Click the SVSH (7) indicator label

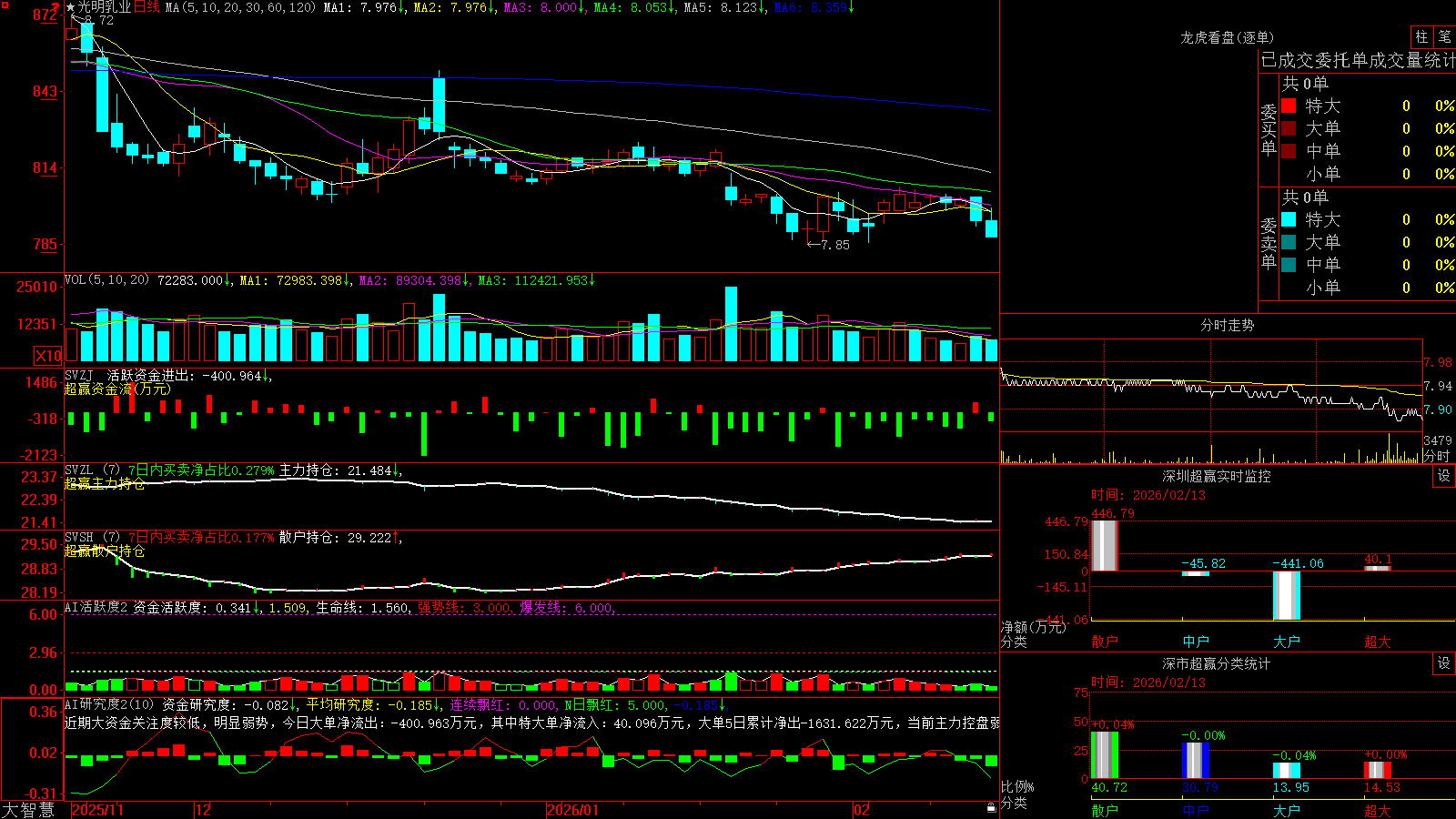[x=92, y=538]
